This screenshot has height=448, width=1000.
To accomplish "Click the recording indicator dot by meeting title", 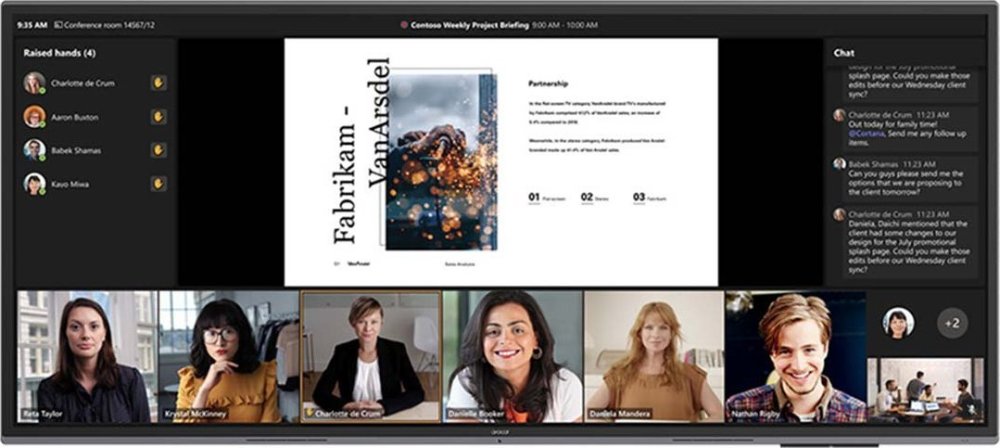I will (x=404, y=24).
